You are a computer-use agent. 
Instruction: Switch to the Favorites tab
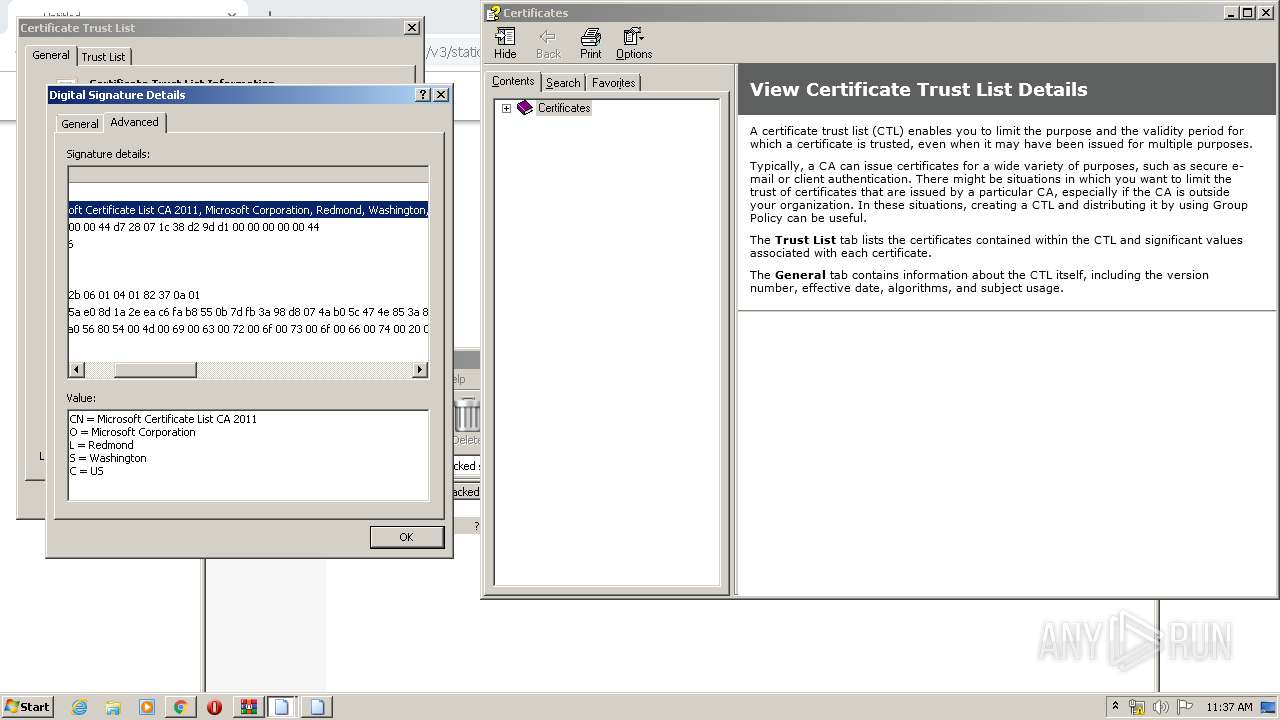coord(613,83)
